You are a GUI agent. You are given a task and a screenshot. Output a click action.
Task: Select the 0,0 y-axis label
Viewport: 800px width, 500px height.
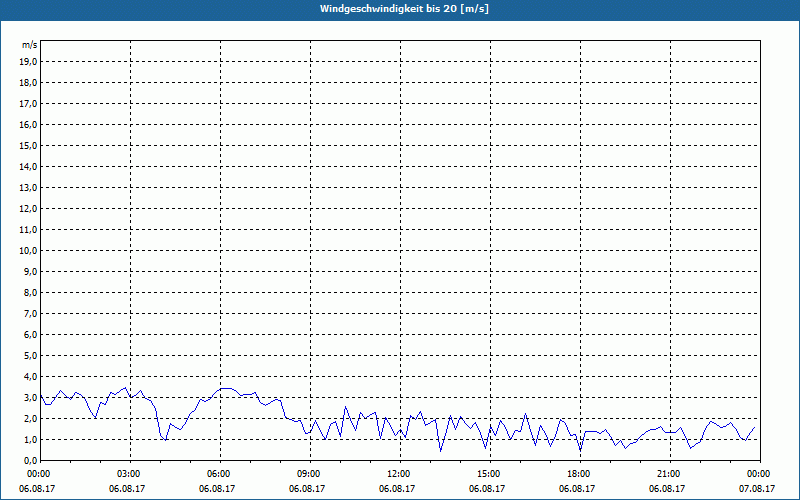click(x=30, y=460)
